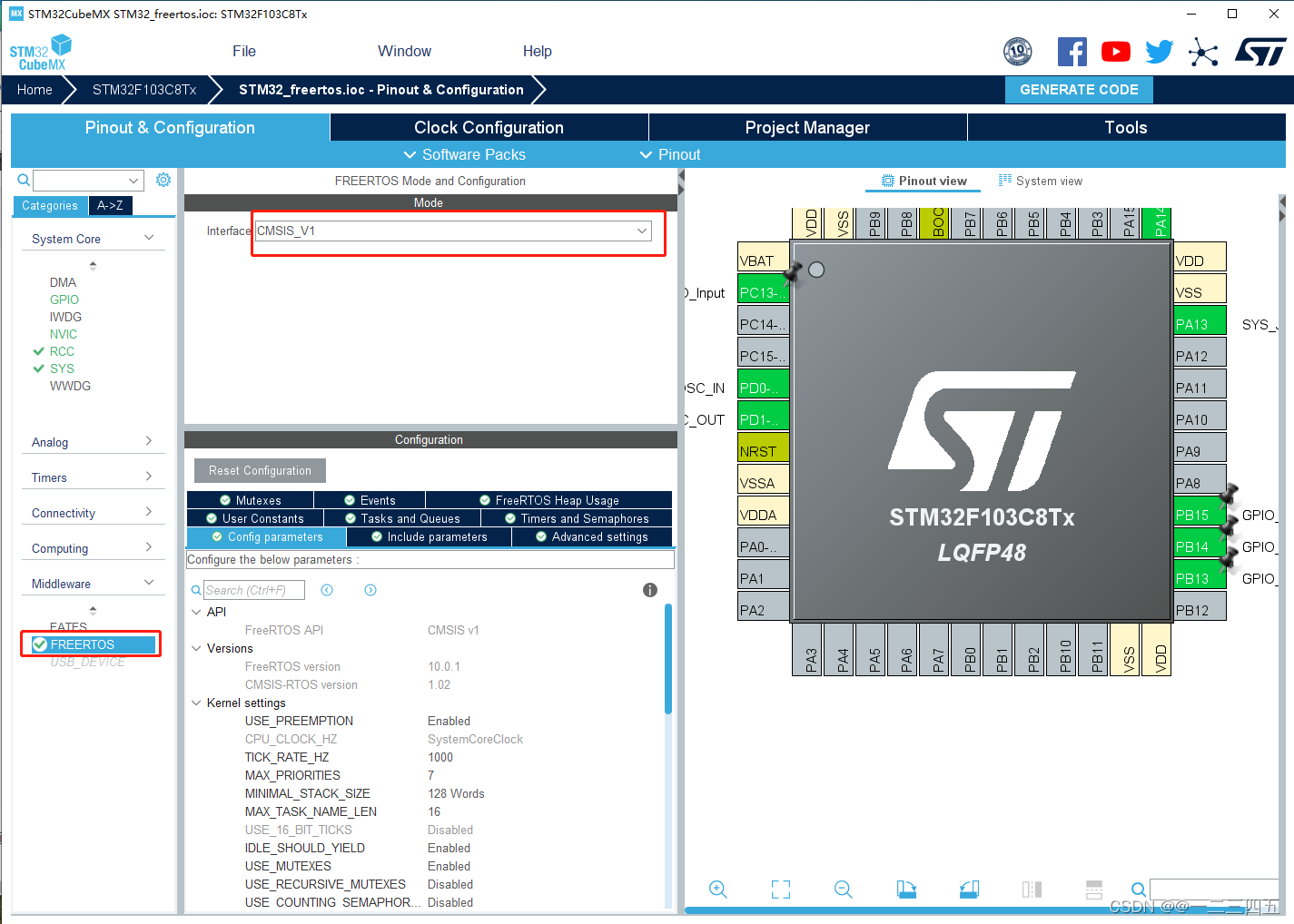Open the Software Packs dropdown menu
The height and width of the screenshot is (924, 1294).
point(464,154)
